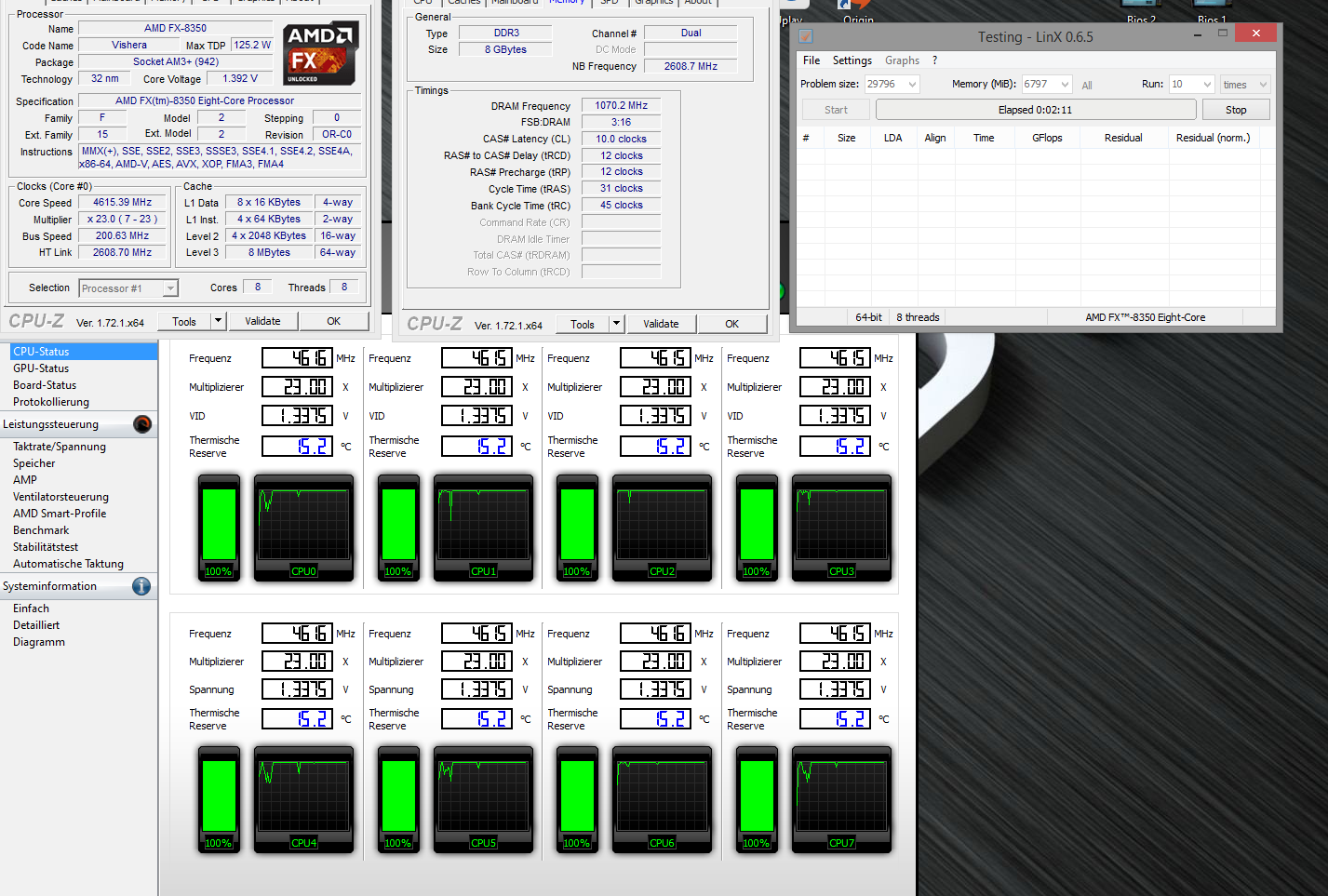Click the CPU5 usage history graph
Viewport: 1328px width, 896px height.
[483, 799]
